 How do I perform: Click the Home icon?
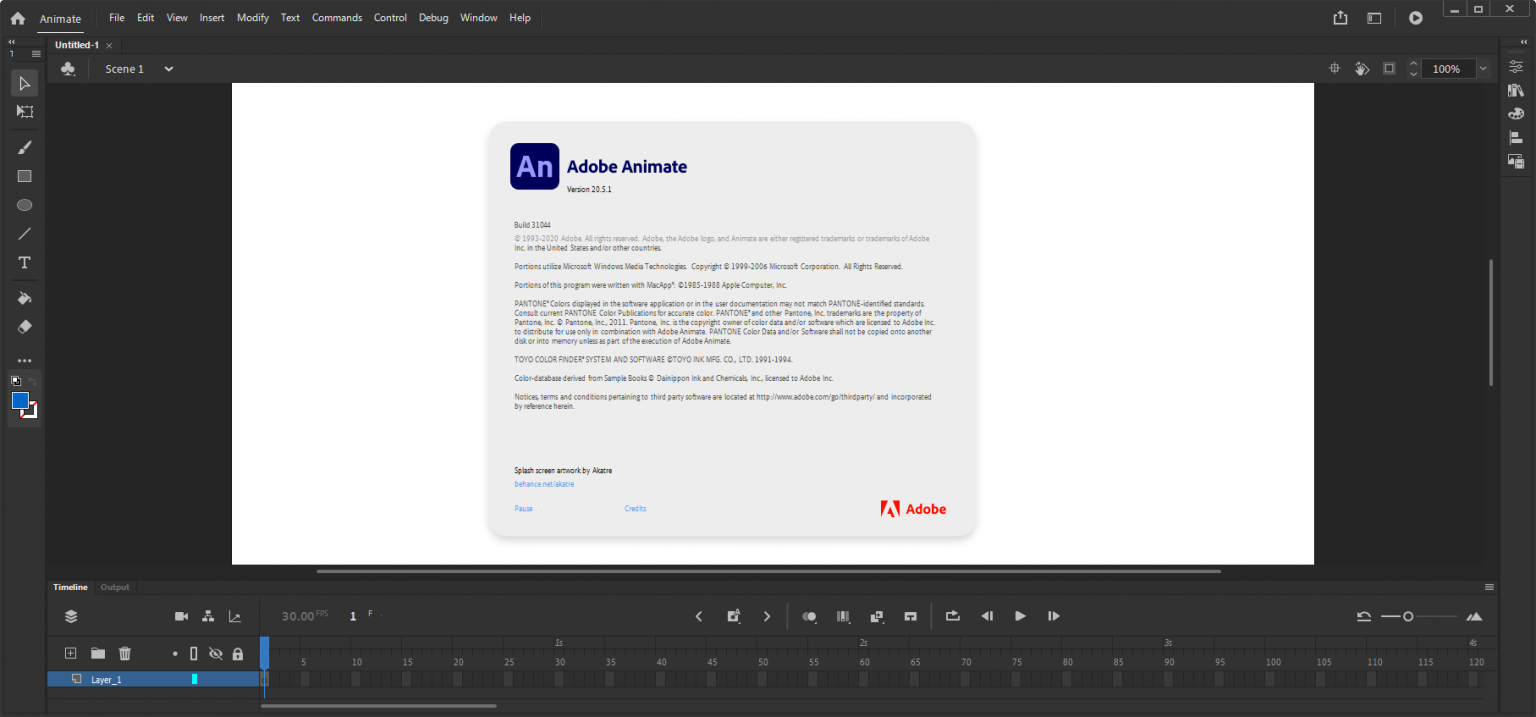coord(17,18)
